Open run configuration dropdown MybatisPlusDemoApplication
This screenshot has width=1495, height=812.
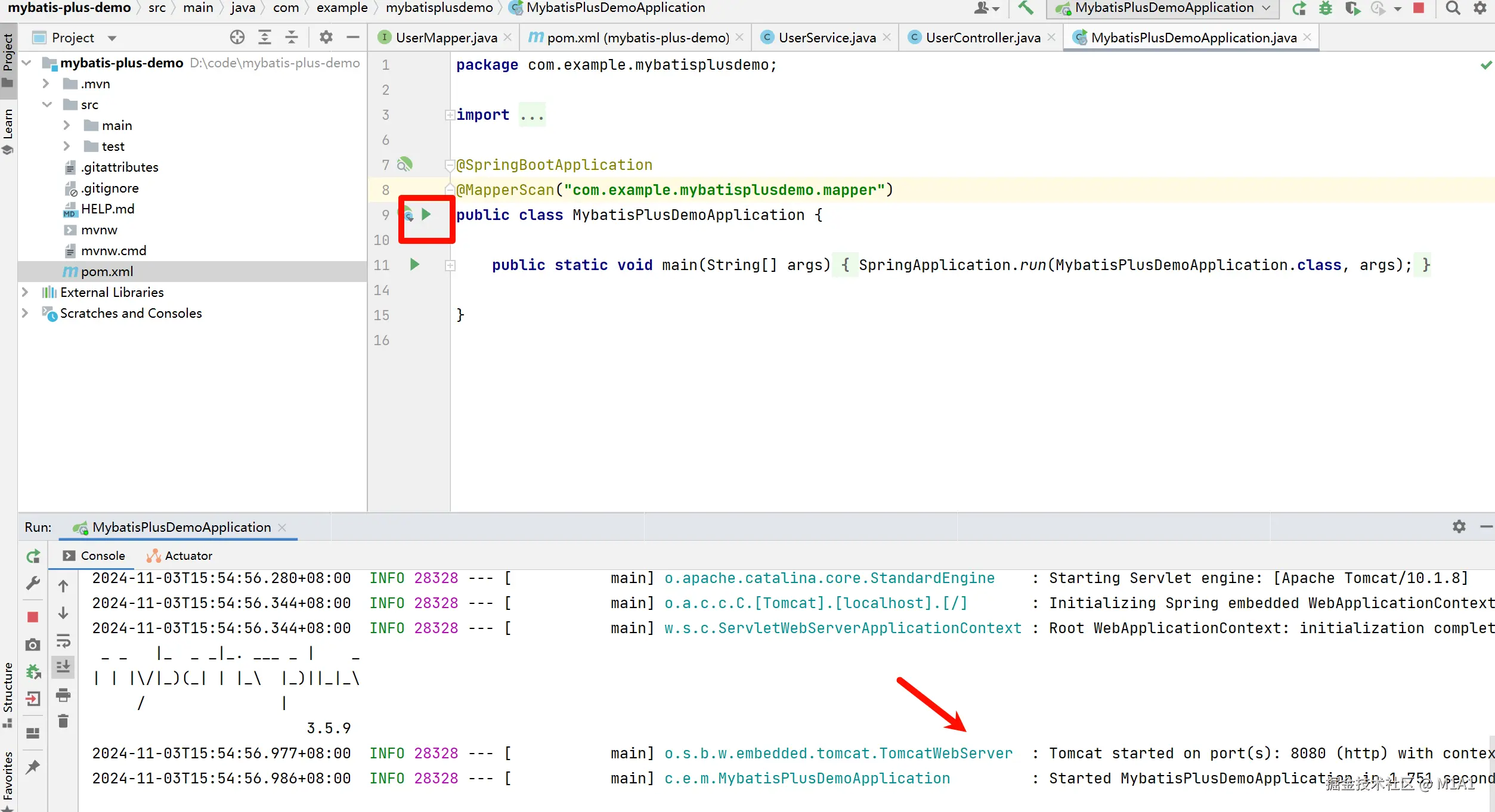tap(1162, 8)
